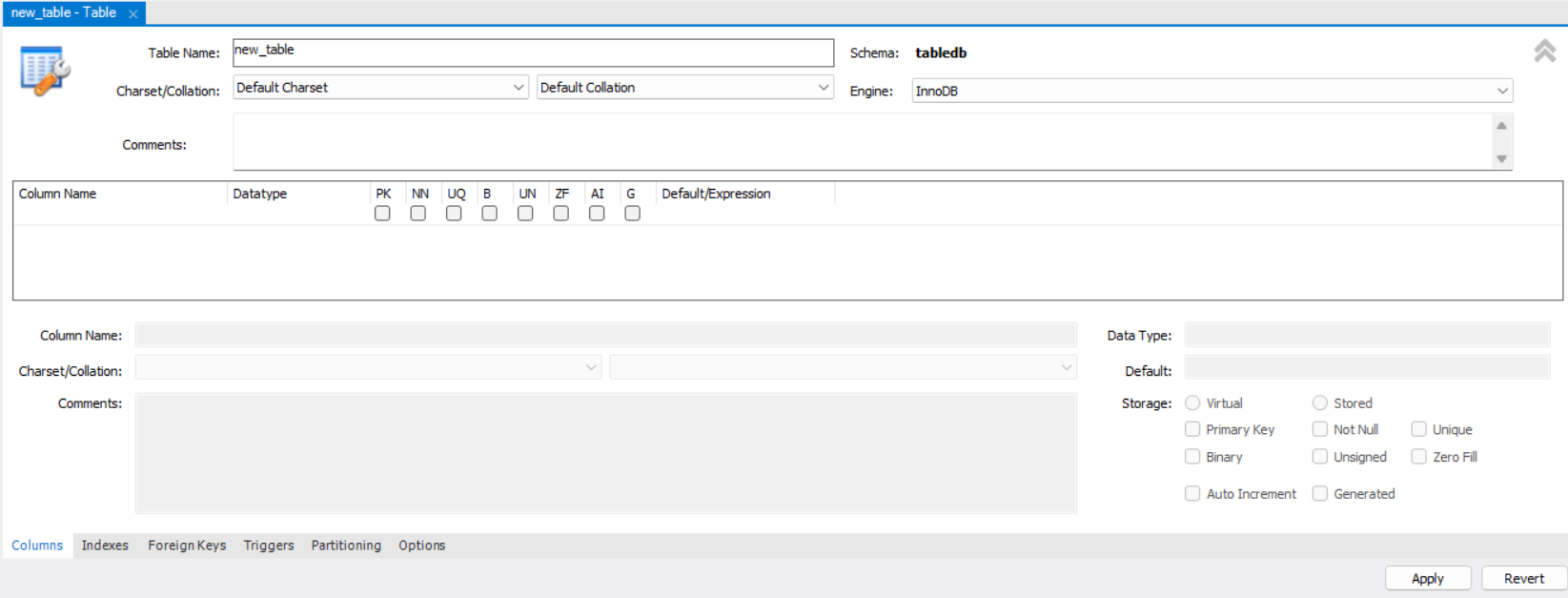Toggle the B column header checkbox
The width and height of the screenshot is (1568, 598).
(x=489, y=214)
